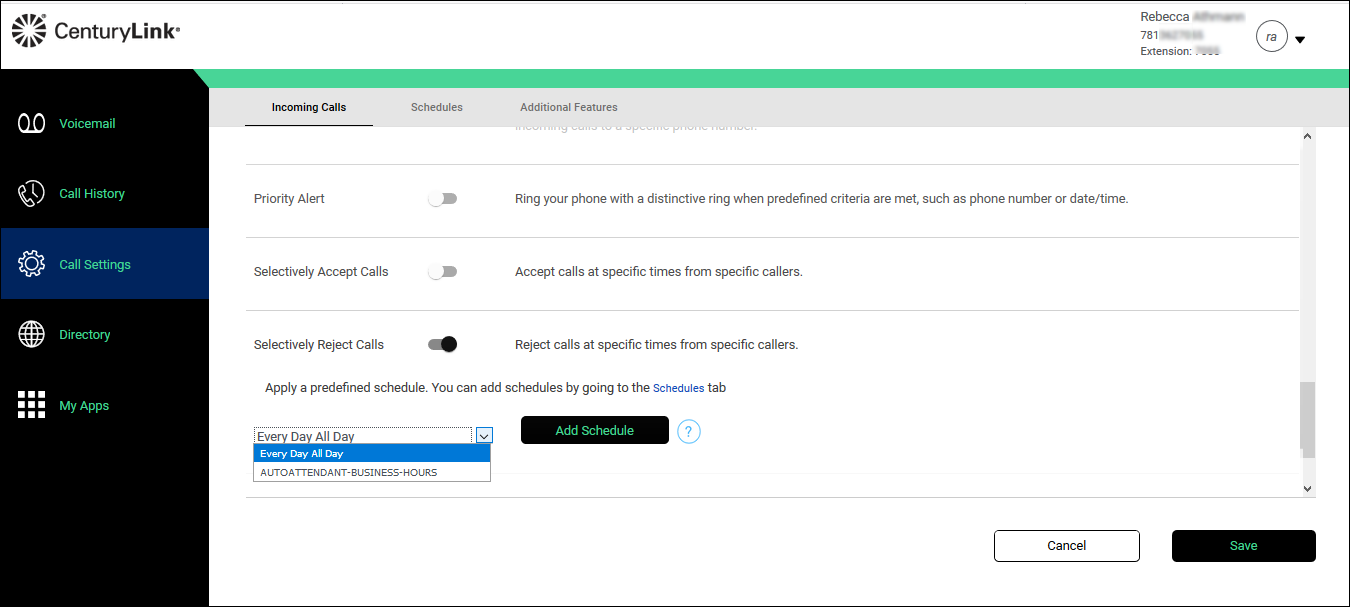Collapse the schedule dropdown arrow
1350x607 pixels.
(x=483, y=436)
